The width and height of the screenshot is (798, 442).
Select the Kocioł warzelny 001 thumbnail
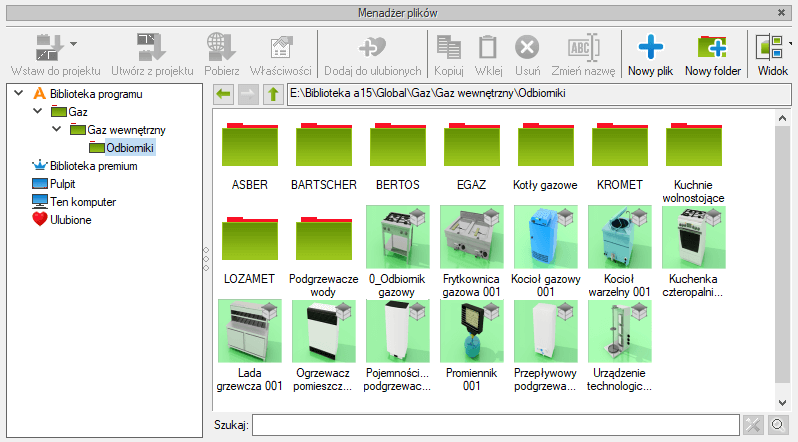tap(619, 237)
